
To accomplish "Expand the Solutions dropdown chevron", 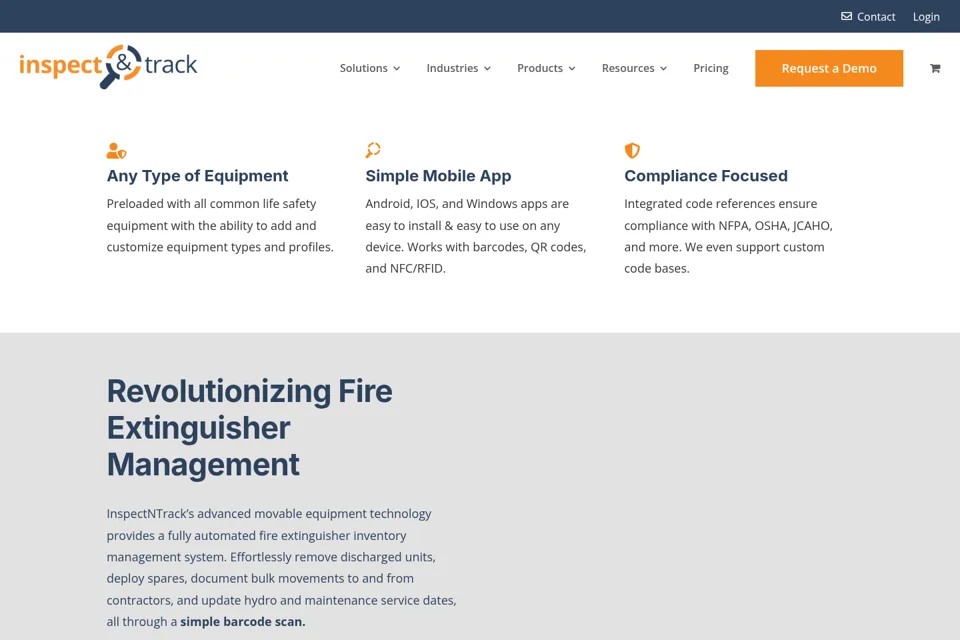I will (x=397, y=69).
